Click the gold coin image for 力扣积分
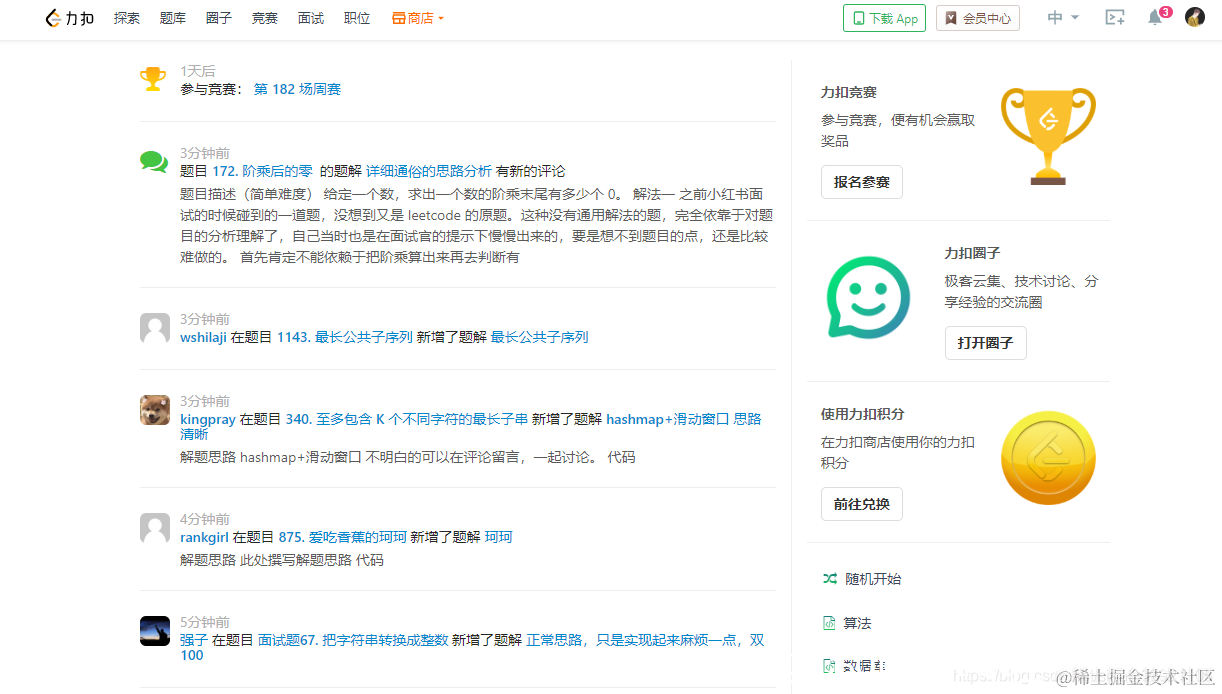This screenshot has height=694, width=1222. click(1048, 458)
